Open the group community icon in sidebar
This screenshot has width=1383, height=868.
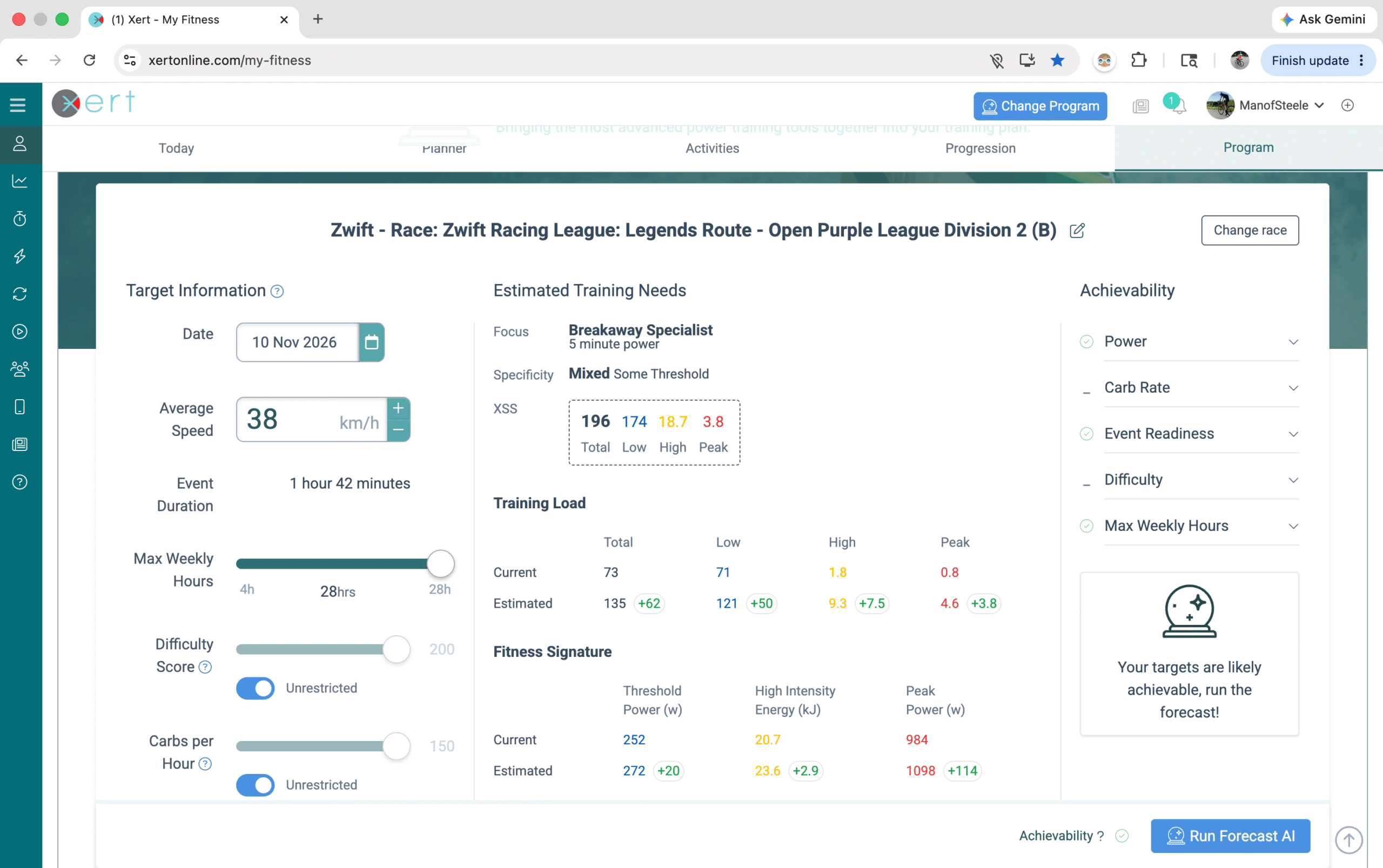20,369
